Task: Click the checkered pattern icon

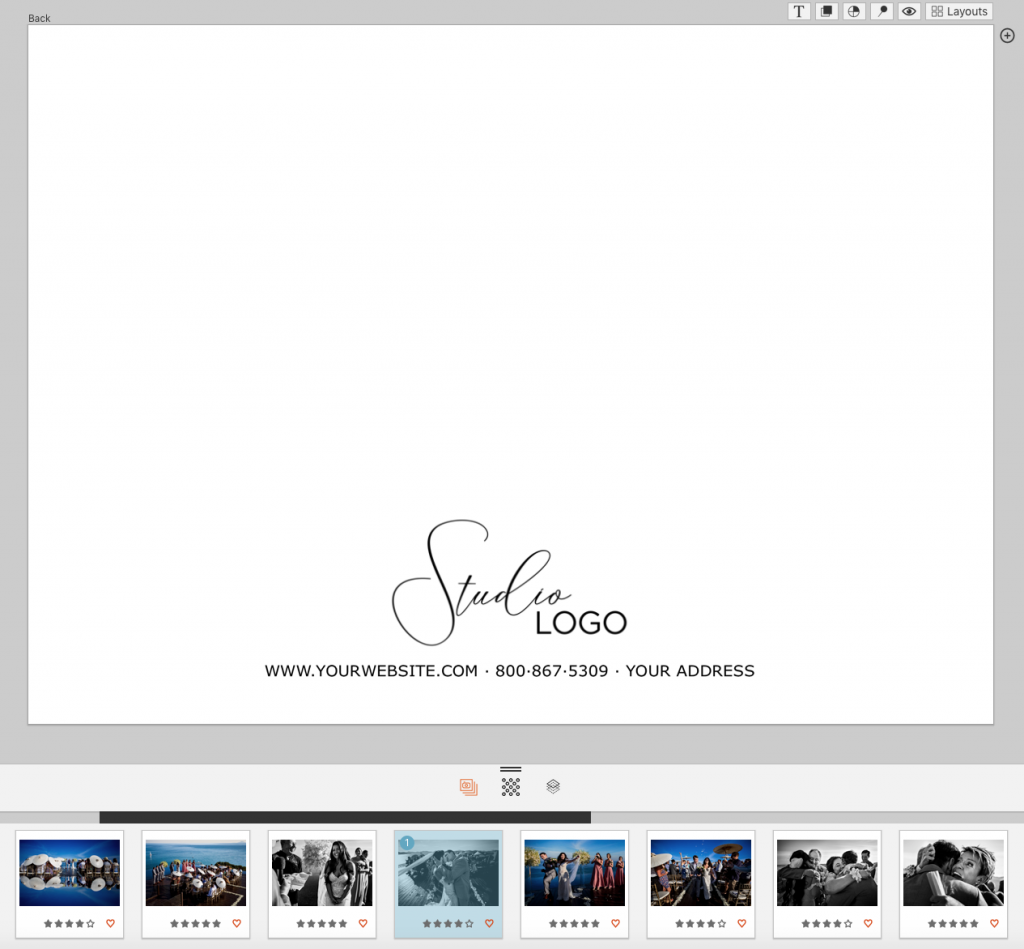Action: (511, 786)
